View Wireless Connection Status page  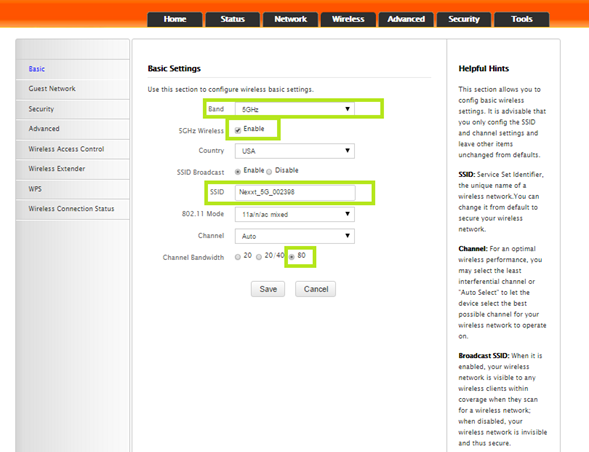[x=72, y=209]
